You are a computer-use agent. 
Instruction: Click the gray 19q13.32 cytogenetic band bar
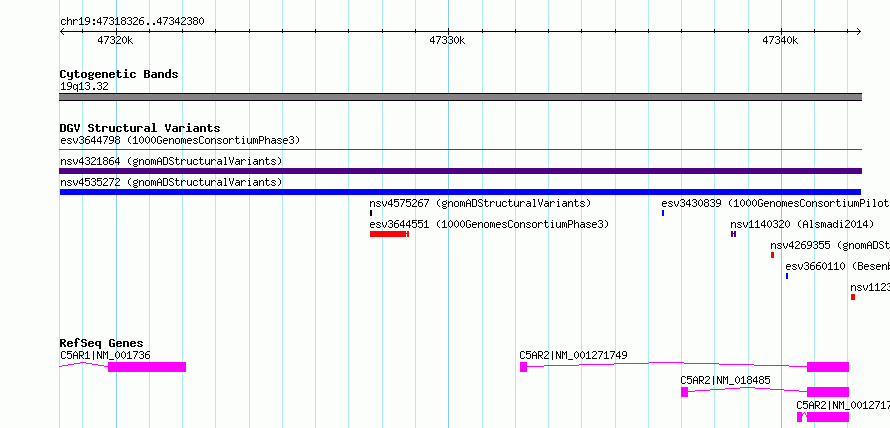pyautogui.click(x=460, y=97)
